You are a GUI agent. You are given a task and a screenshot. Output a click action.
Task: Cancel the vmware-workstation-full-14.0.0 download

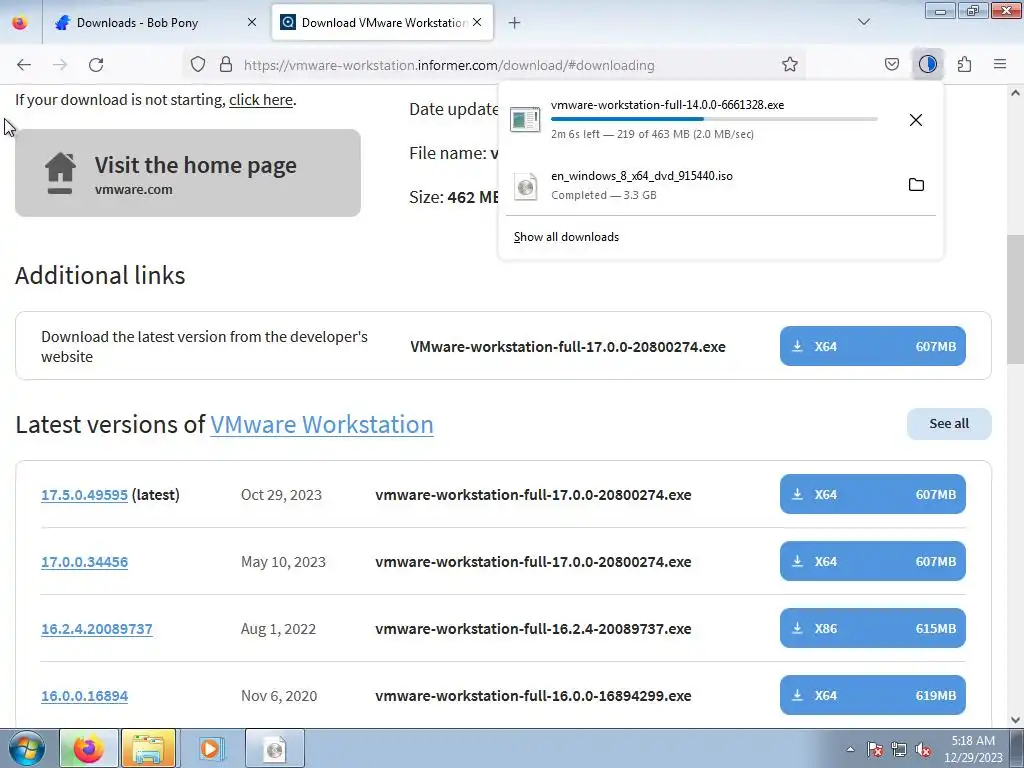(x=916, y=120)
